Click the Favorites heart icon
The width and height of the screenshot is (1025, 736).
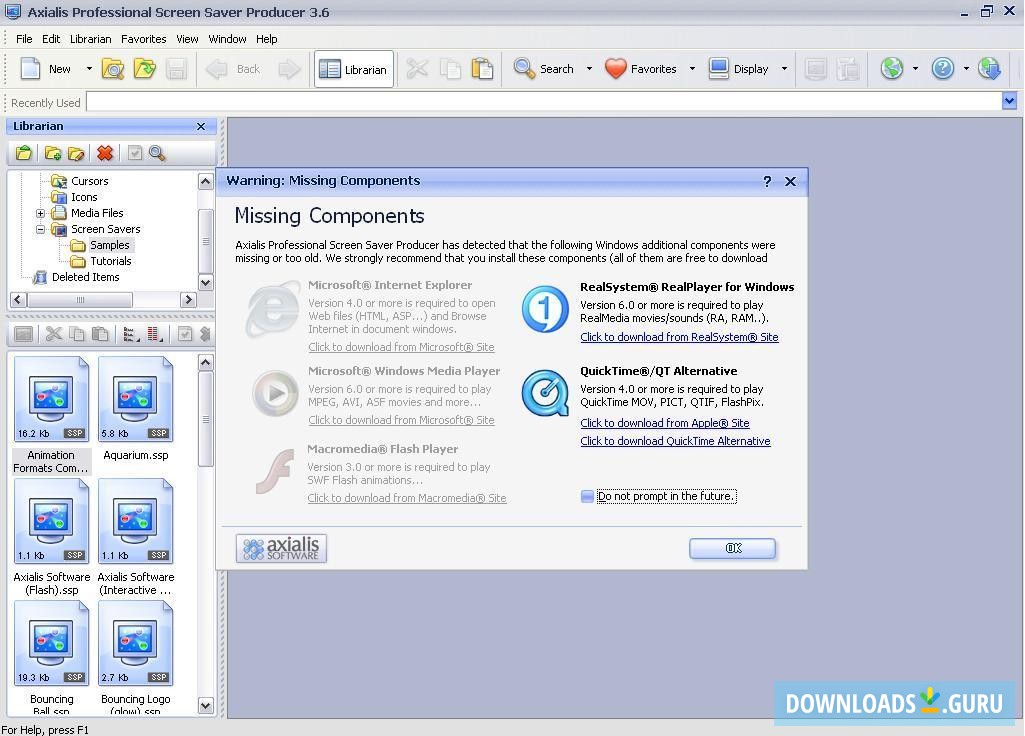click(616, 69)
